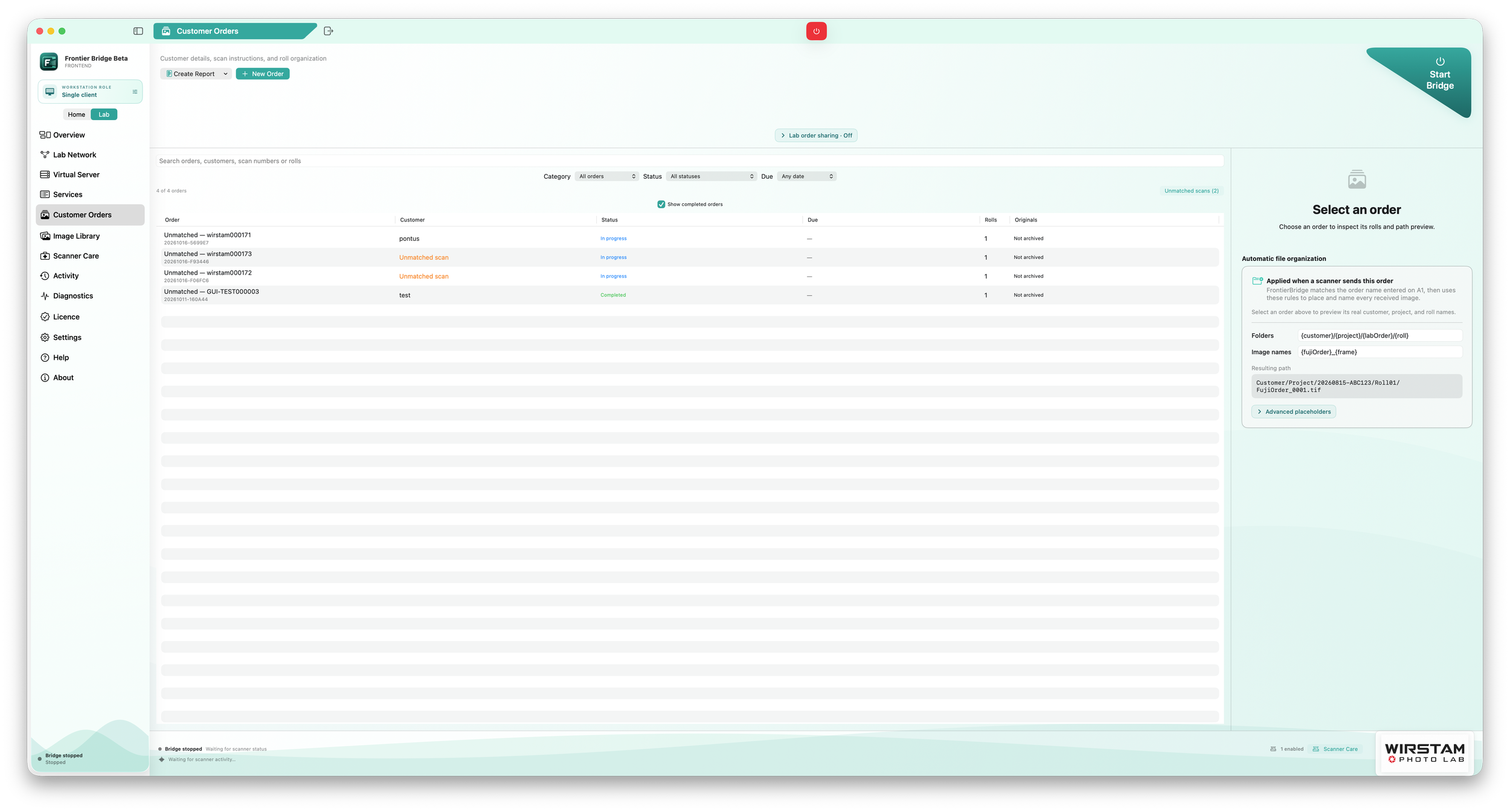Open Help page
The height and width of the screenshot is (812, 1510).
tap(90, 357)
